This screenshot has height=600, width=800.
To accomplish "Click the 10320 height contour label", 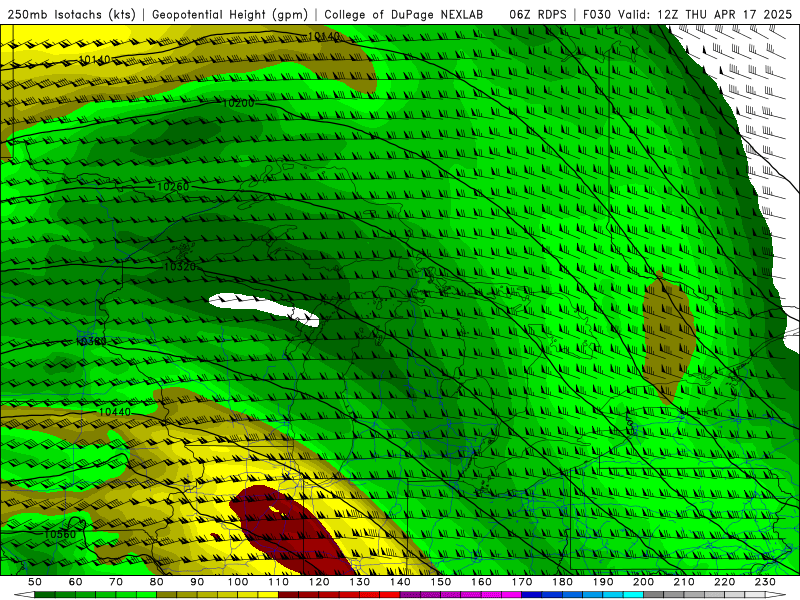I will coord(180,266).
